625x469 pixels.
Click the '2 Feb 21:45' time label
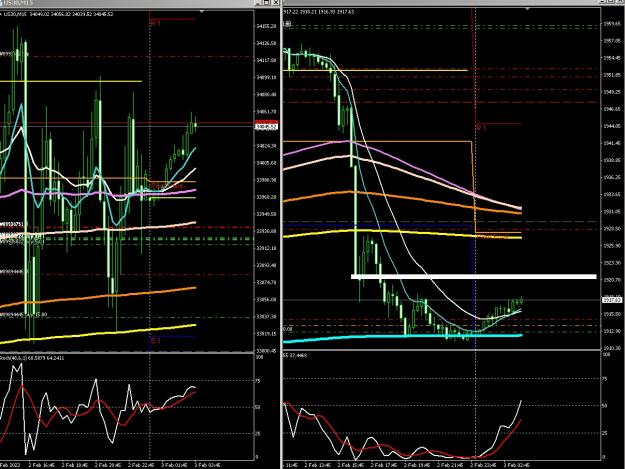pyautogui.click(x=450, y=465)
